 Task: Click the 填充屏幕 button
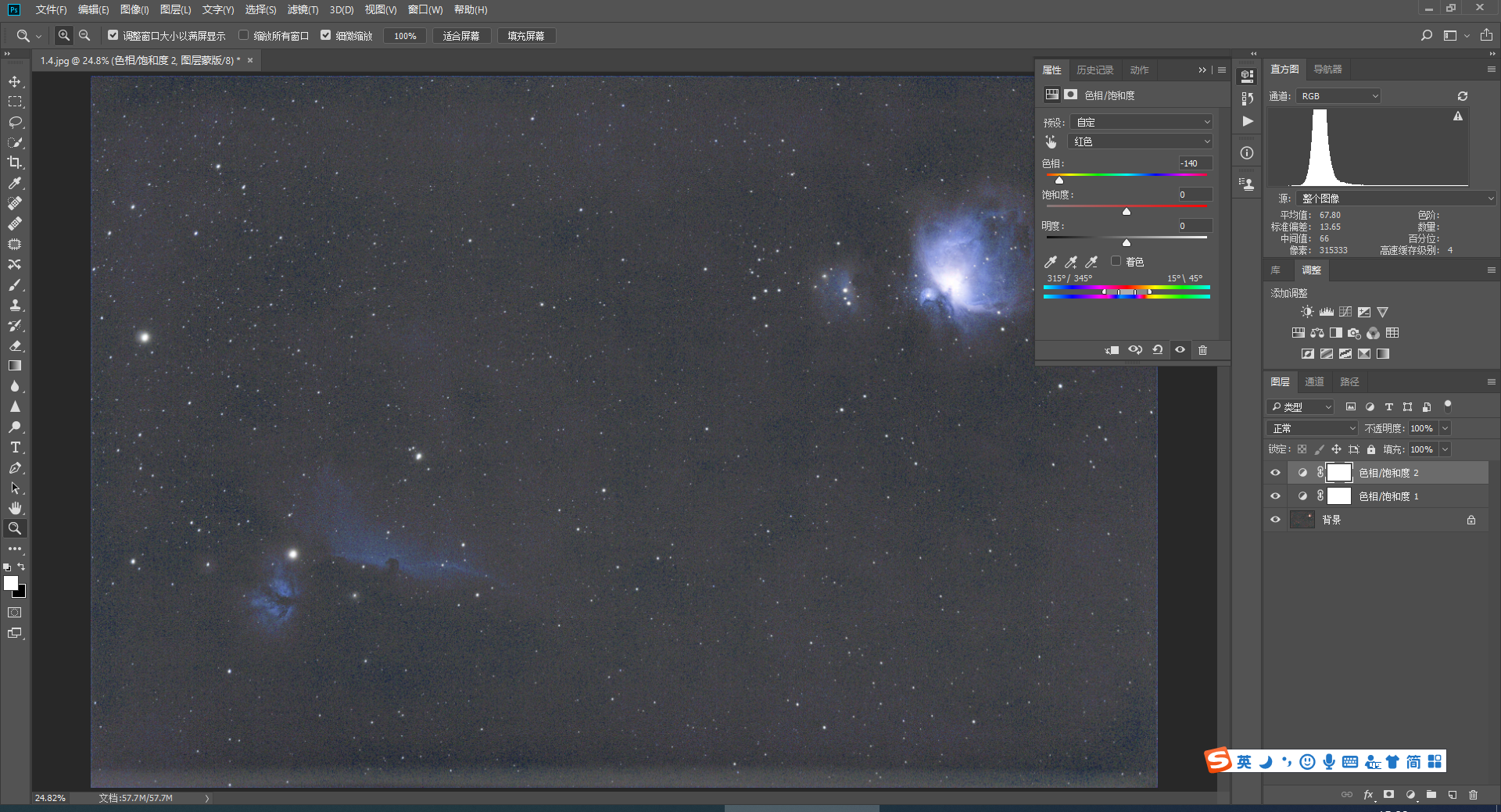click(526, 36)
